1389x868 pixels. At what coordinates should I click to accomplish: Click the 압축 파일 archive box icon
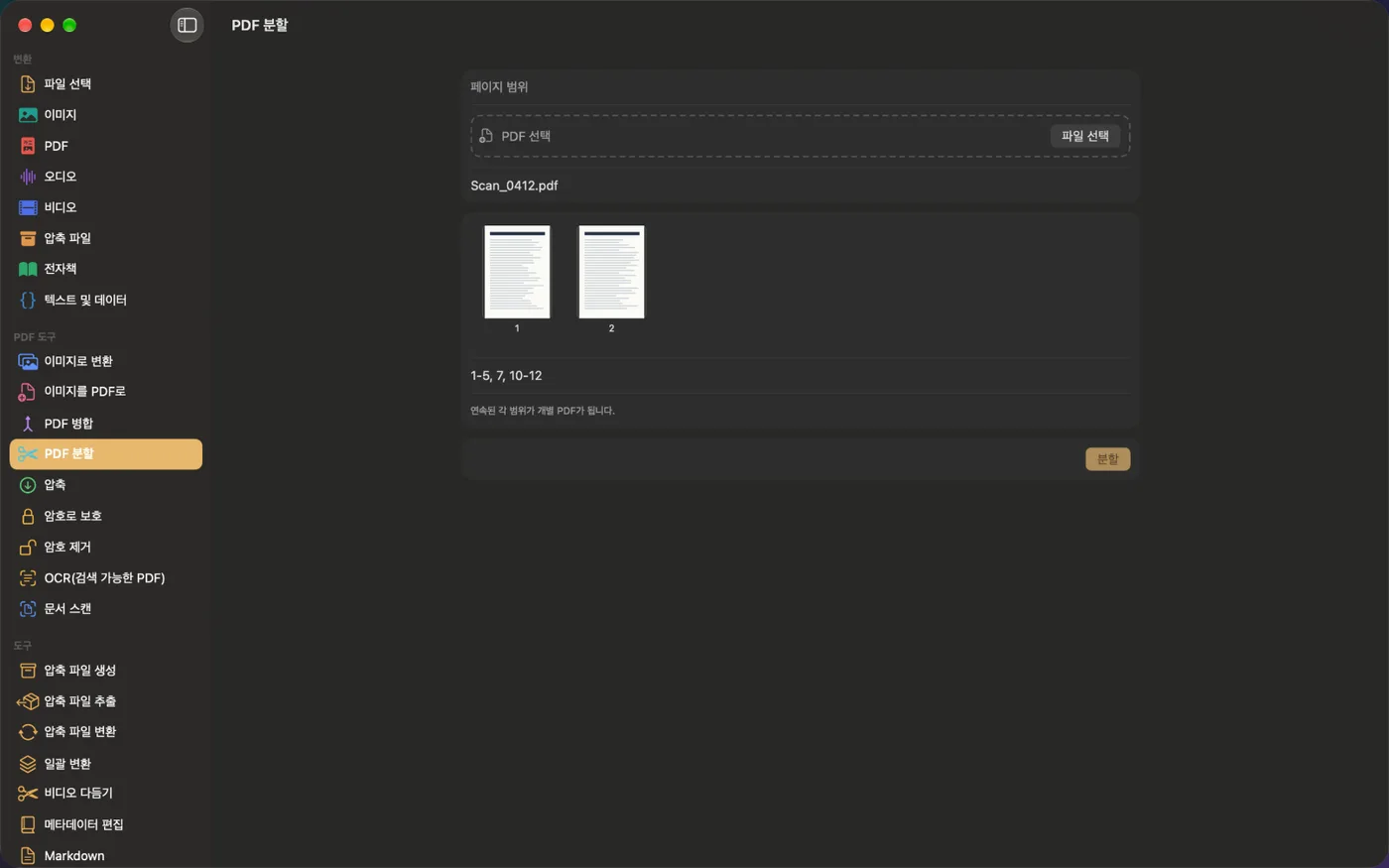pos(28,238)
